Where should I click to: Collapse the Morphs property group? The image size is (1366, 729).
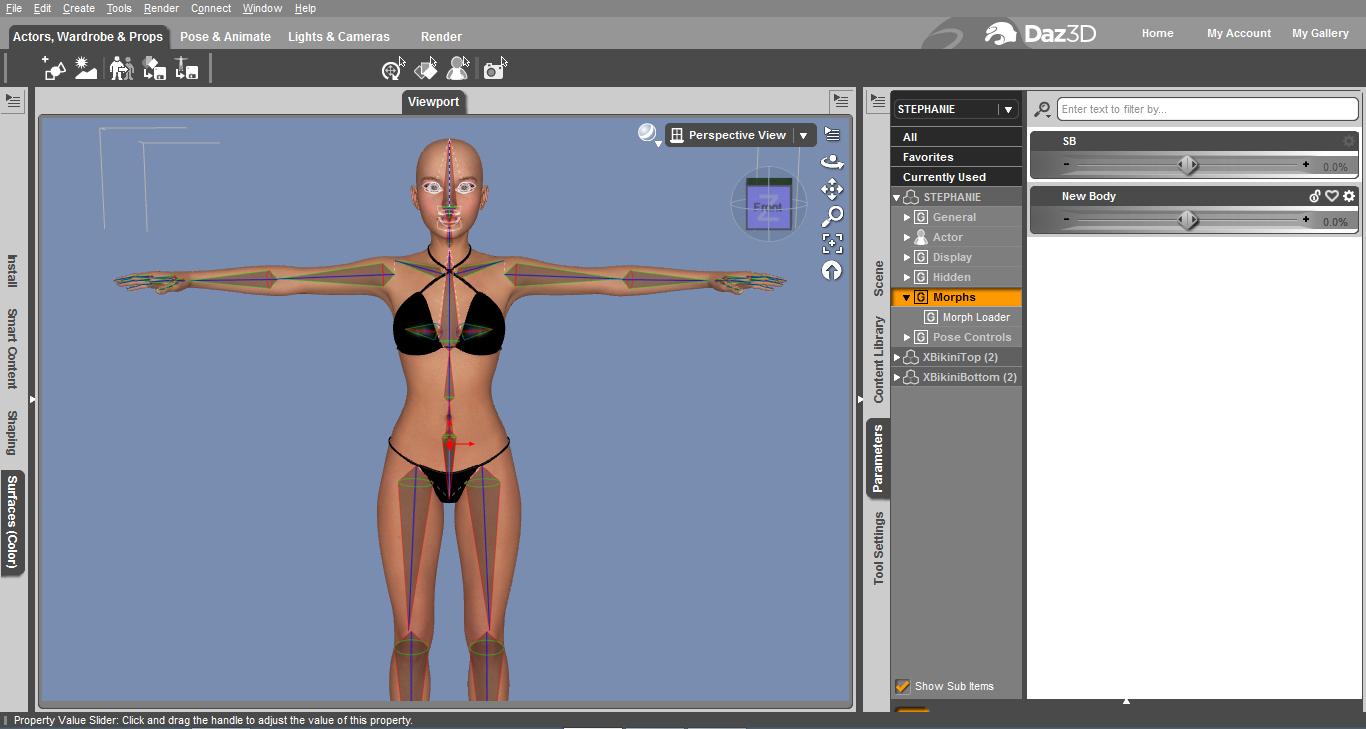click(x=907, y=297)
